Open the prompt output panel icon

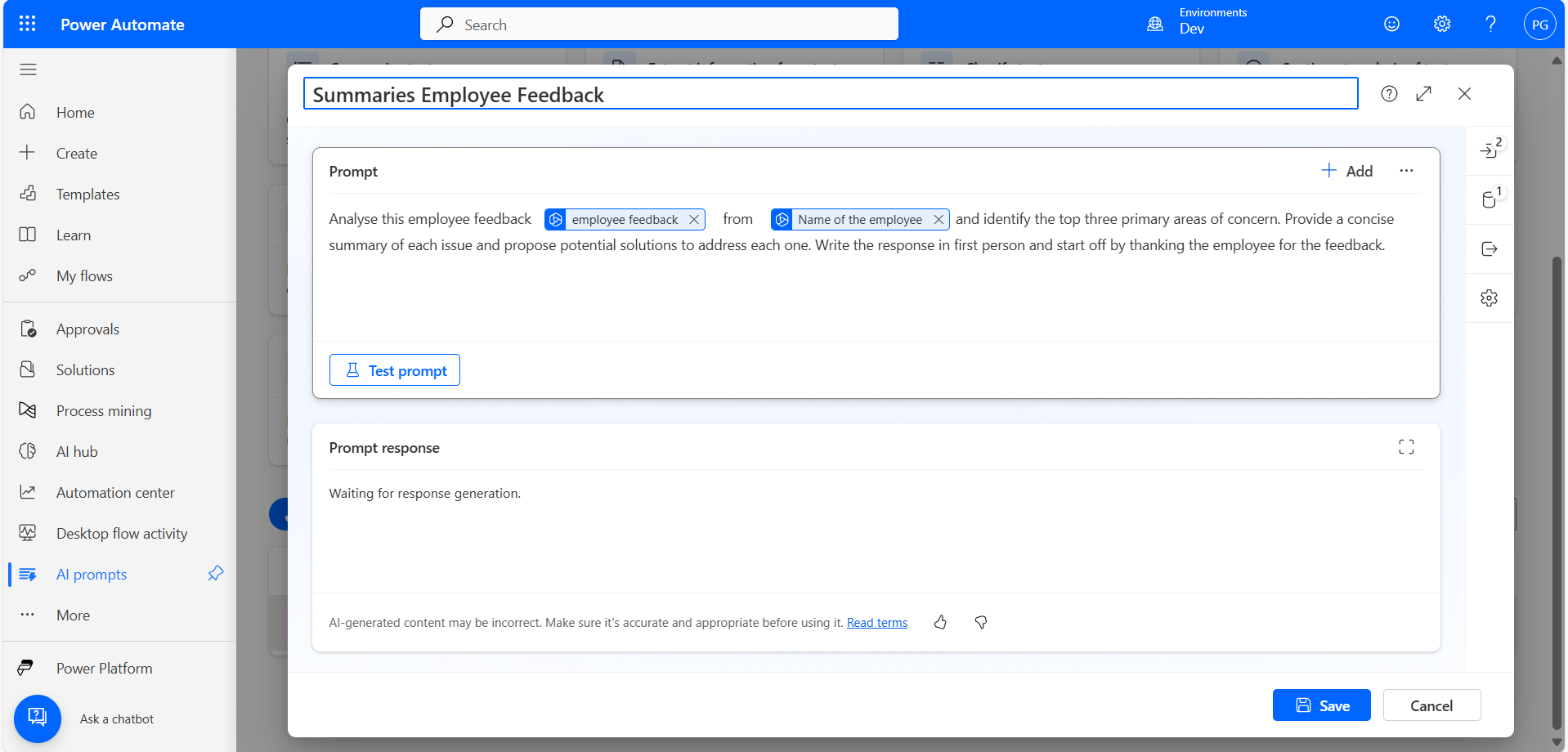1489,249
